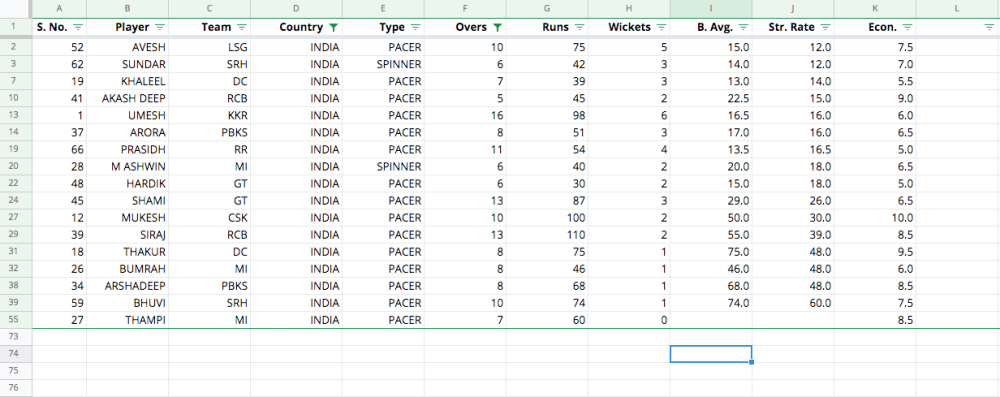The image size is (1000, 397).
Task: Click the HARDIK player cell
Action: (x=128, y=184)
